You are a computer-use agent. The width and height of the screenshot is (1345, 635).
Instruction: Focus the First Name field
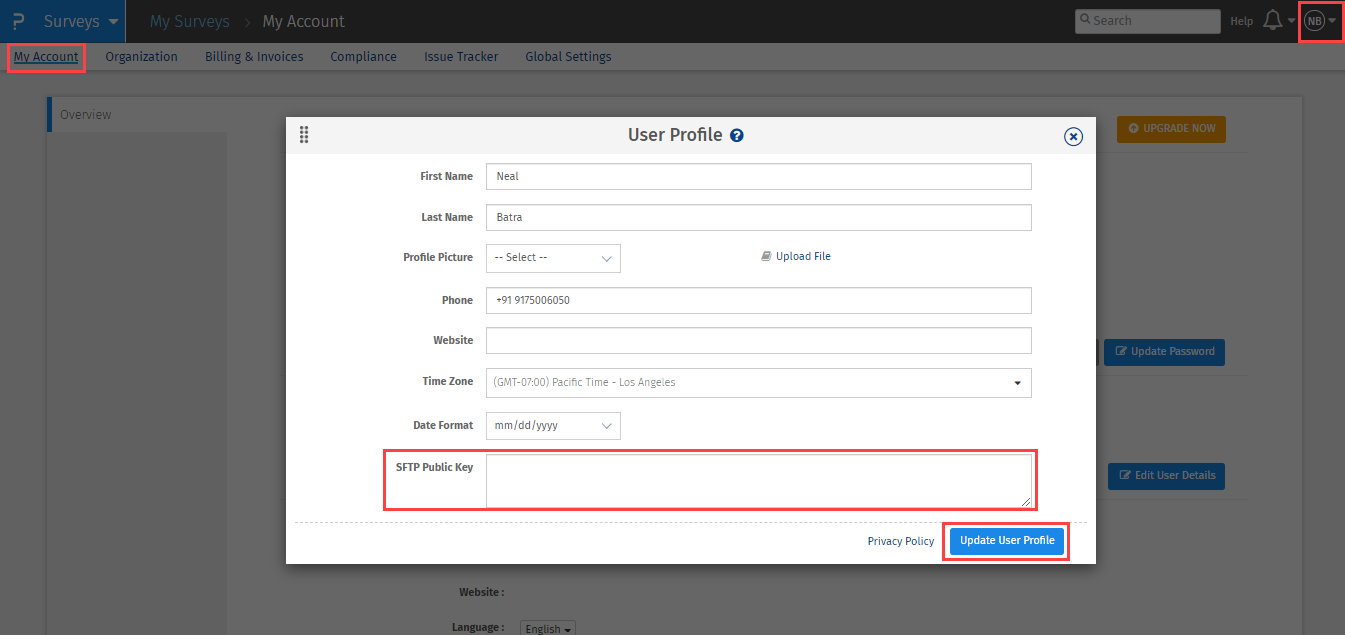coord(758,176)
